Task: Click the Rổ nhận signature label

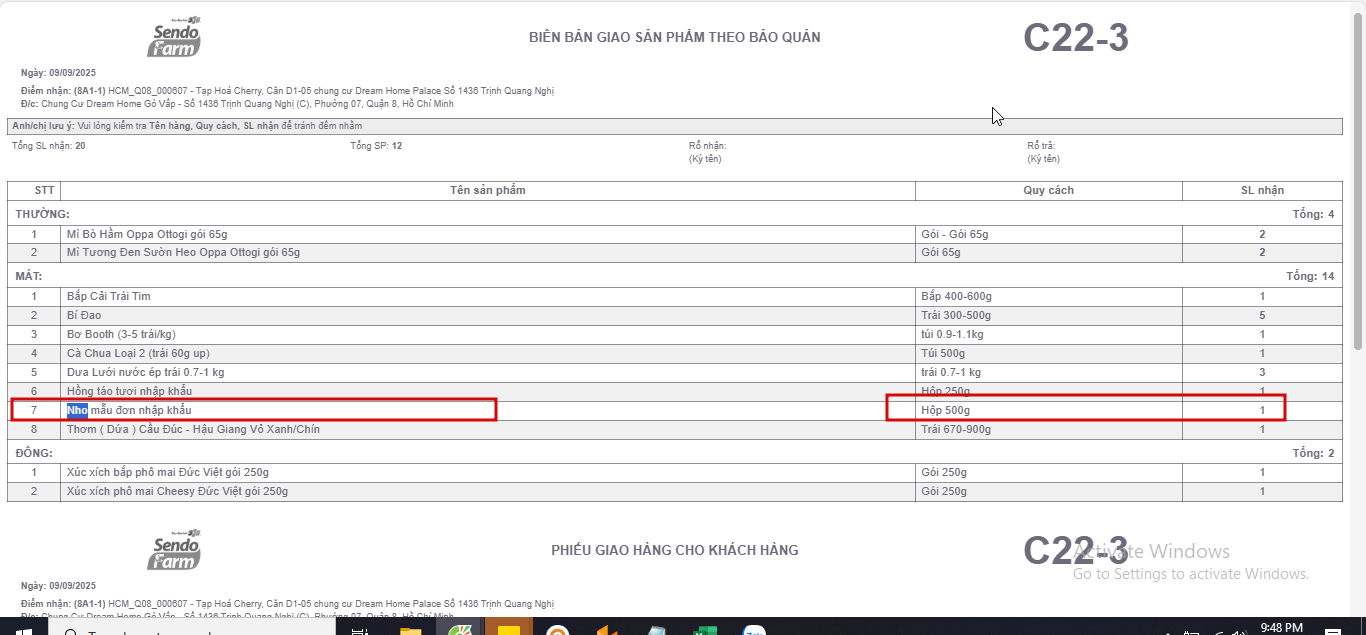Action: [707, 146]
